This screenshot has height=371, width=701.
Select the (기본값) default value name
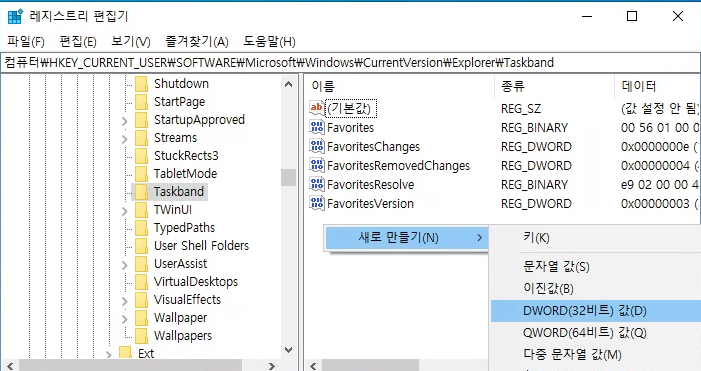click(351, 109)
